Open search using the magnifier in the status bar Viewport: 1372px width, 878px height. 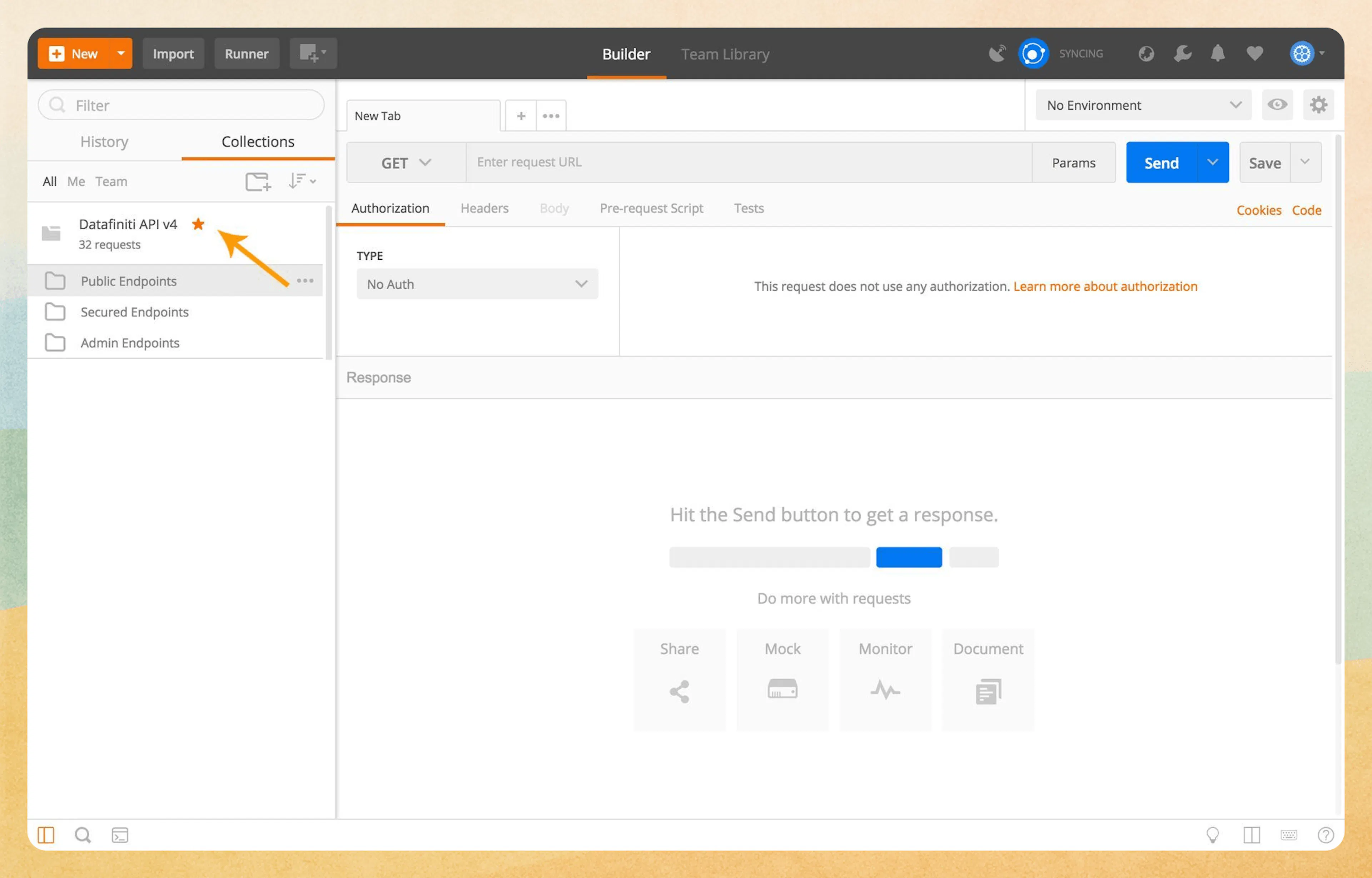(83, 835)
